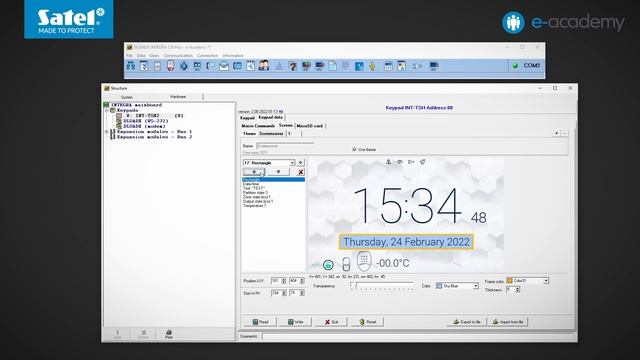Screen dimensions: 640x360
Task: Click the warning triangle icon in keypad preview
Action: (389, 162)
